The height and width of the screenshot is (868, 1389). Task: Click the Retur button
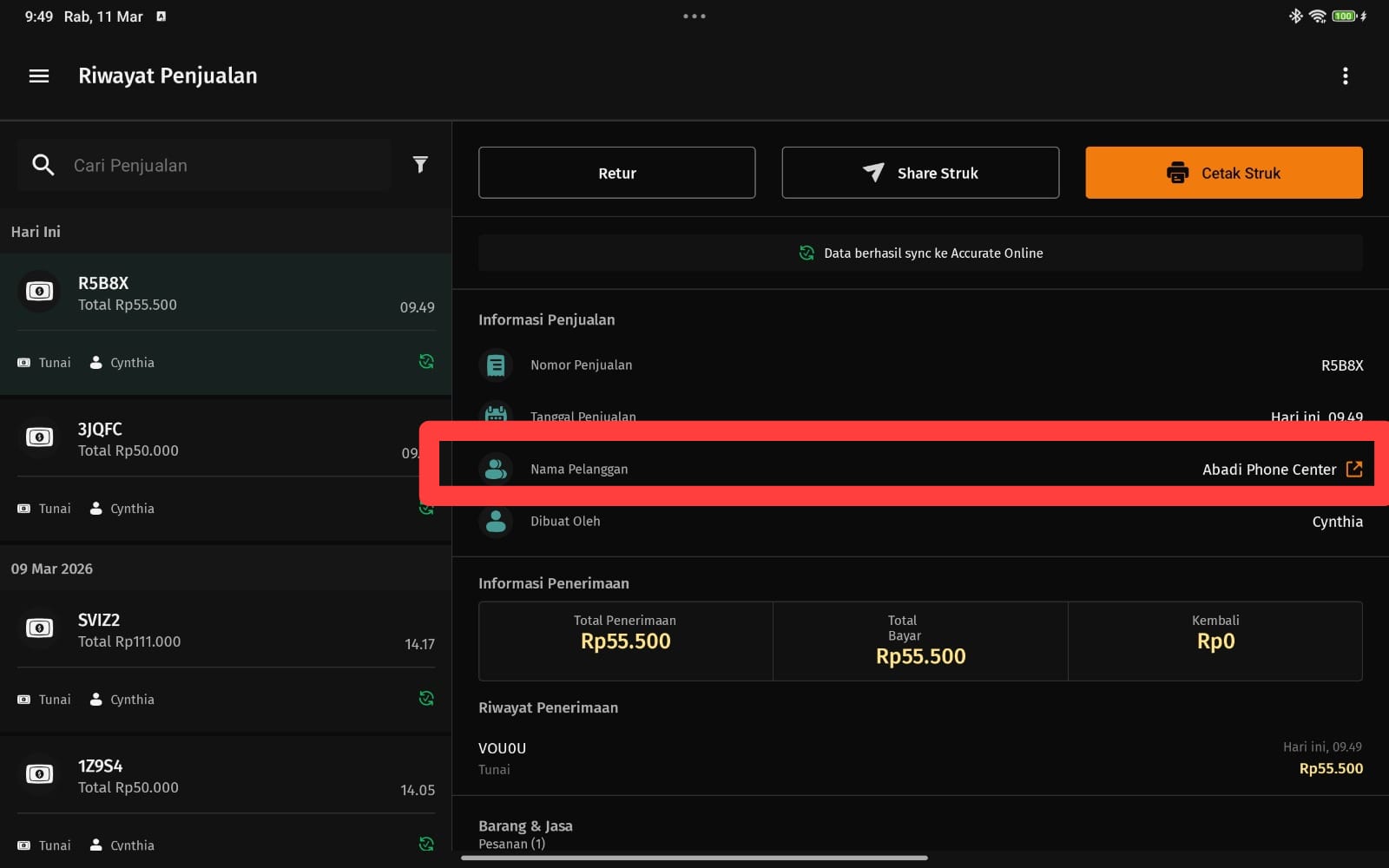coord(616,173)
